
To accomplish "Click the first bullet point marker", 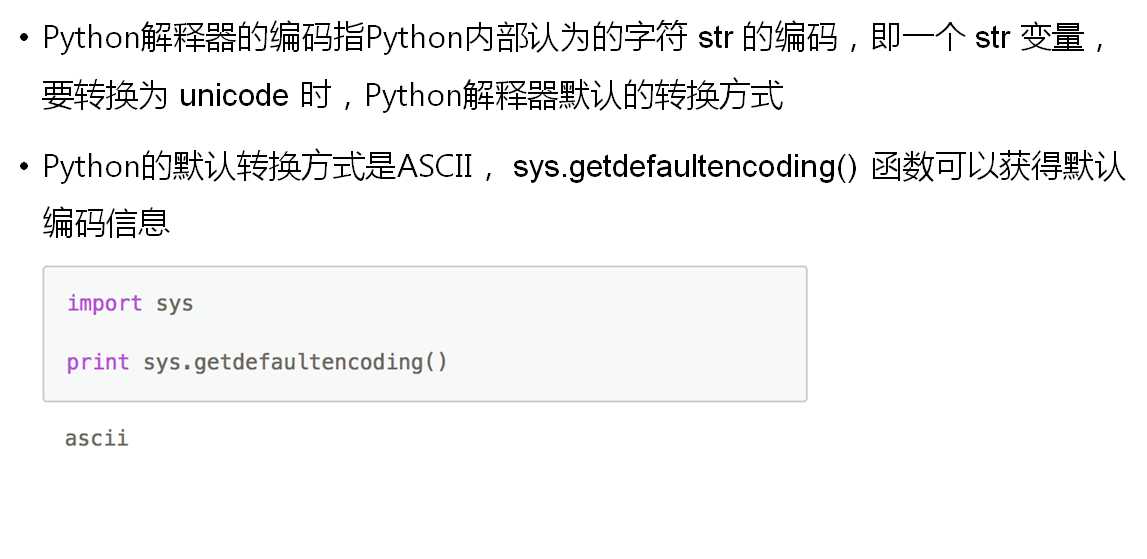I will (x=25, y=37).
